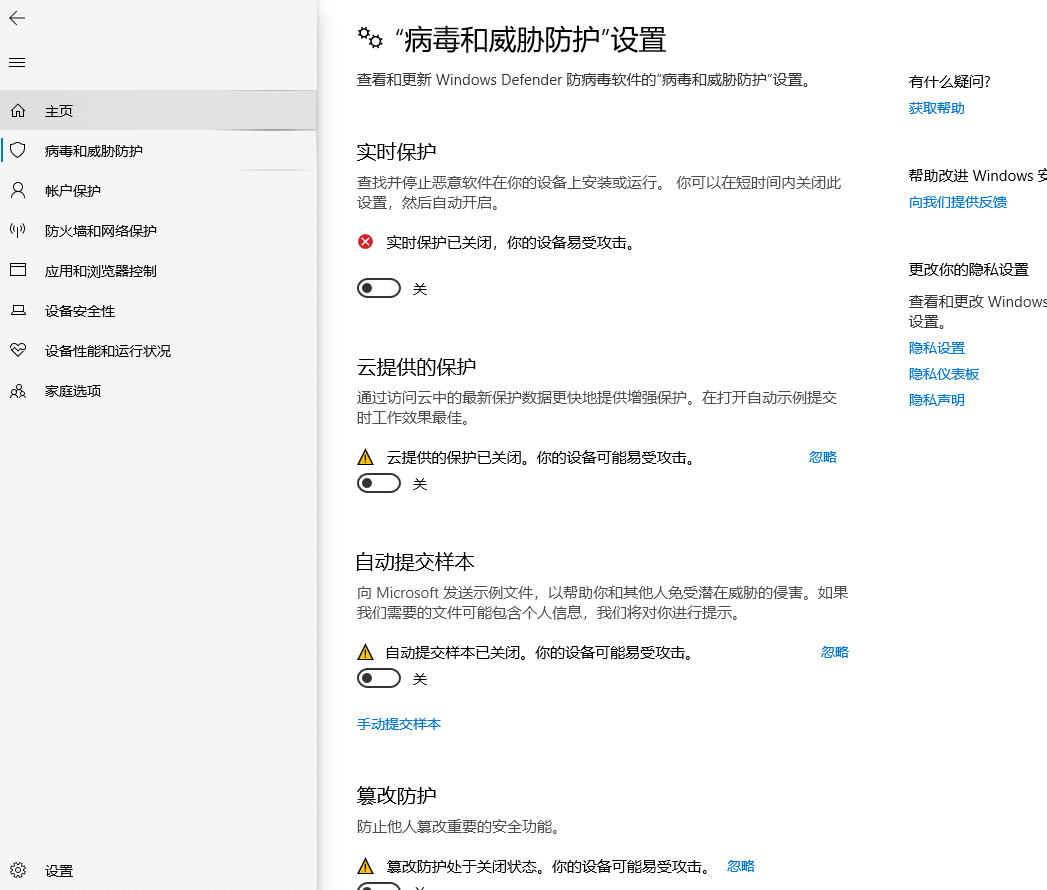Enable the 实时保护 toggle switch

pos(378,287)
